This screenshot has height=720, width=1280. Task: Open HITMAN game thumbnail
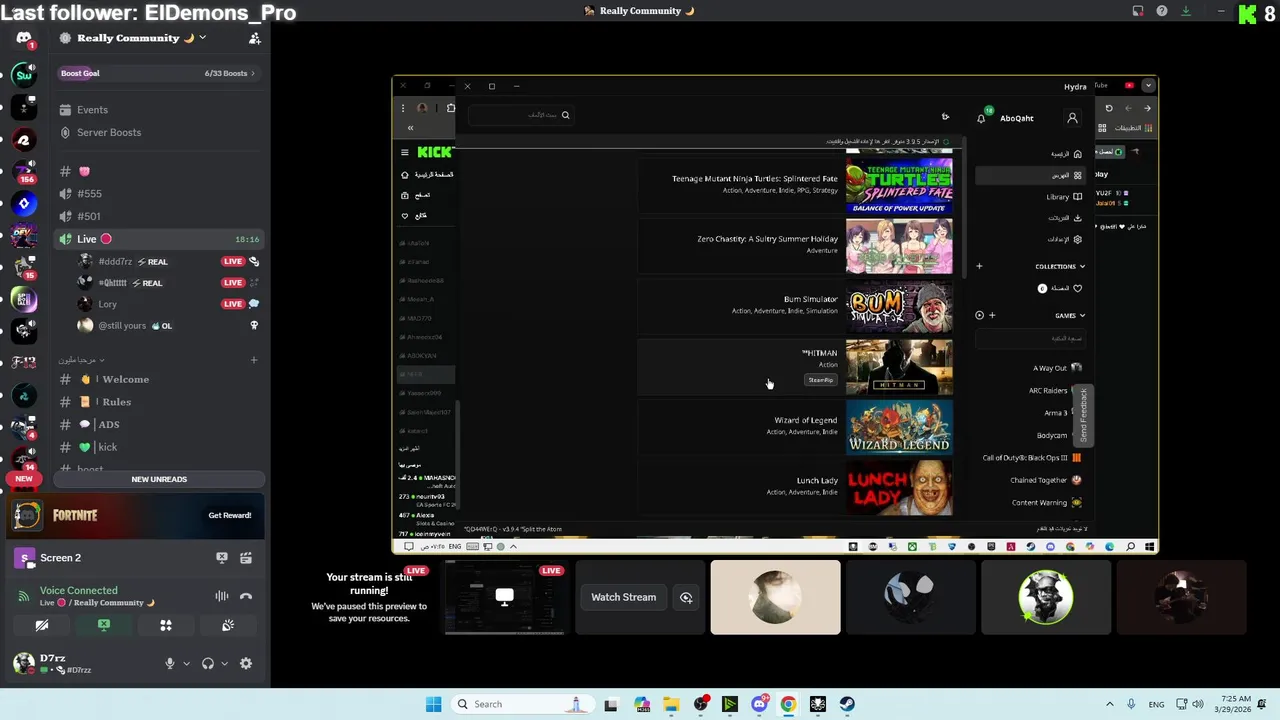click(x=899, y=367)
